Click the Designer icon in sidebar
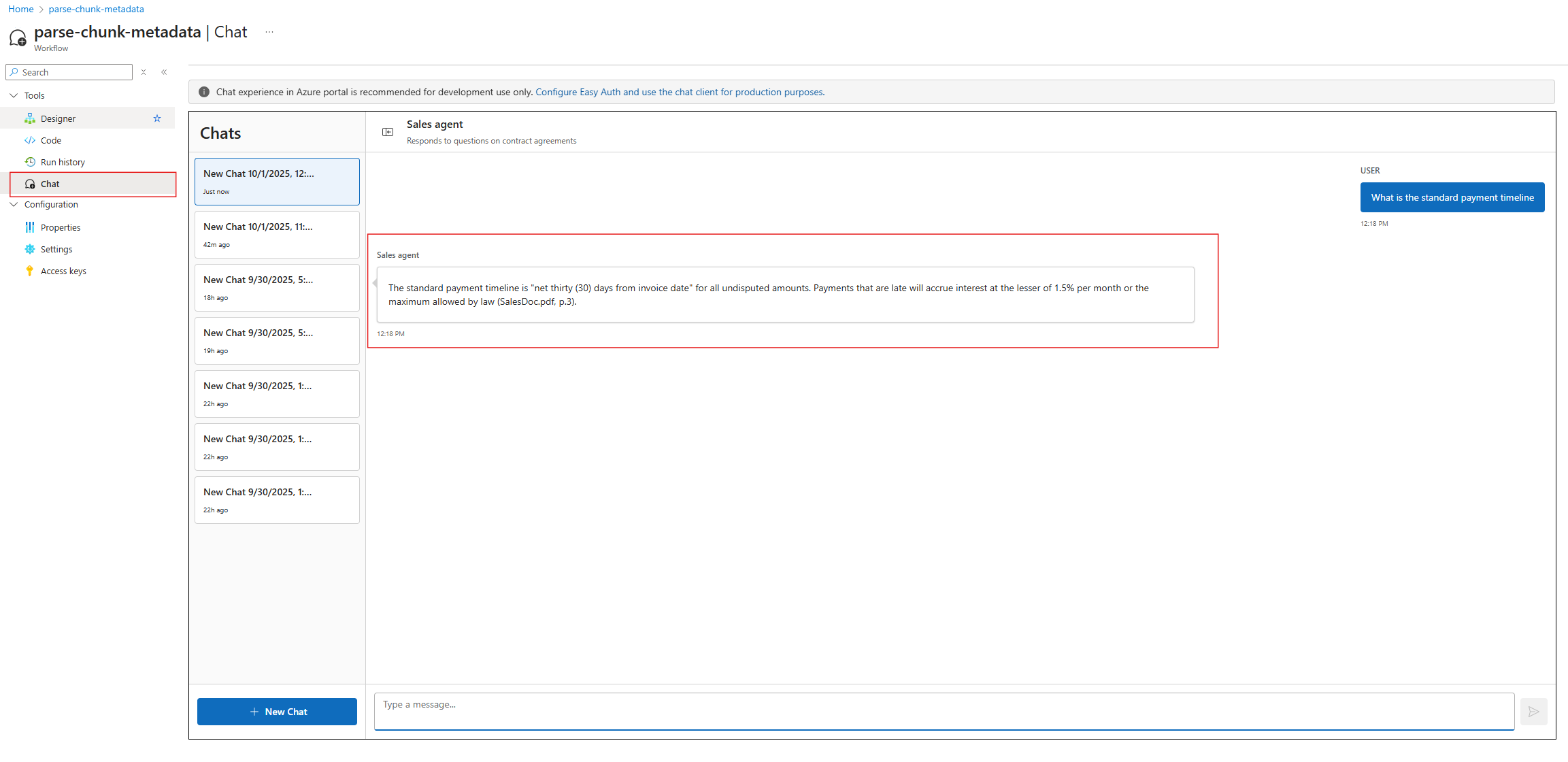Image resolution: width=1568 pixels, height=762 pixels. pos(30,118)
